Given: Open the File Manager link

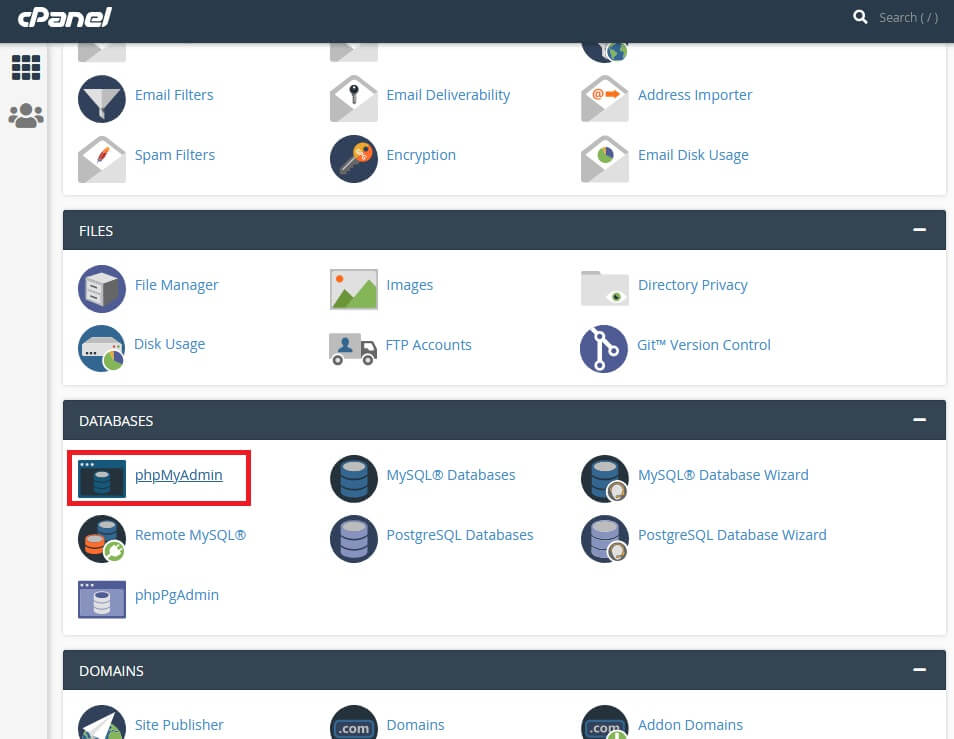Looking at the screenshot, I should 176,285.
